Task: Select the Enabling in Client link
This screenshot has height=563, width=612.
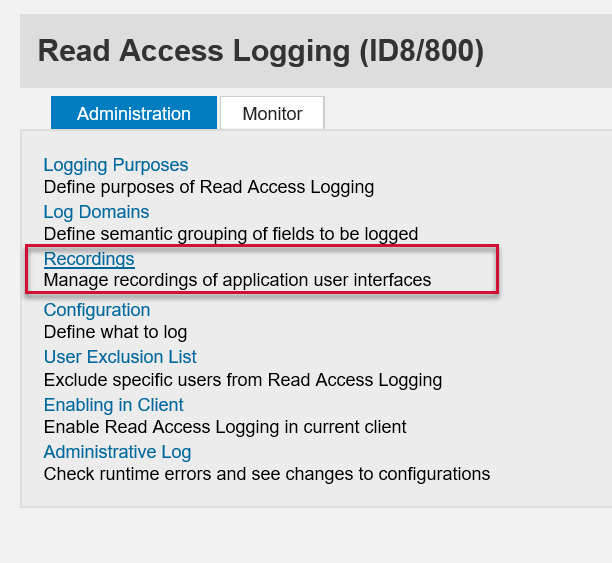Action: (x=113, y=405)
